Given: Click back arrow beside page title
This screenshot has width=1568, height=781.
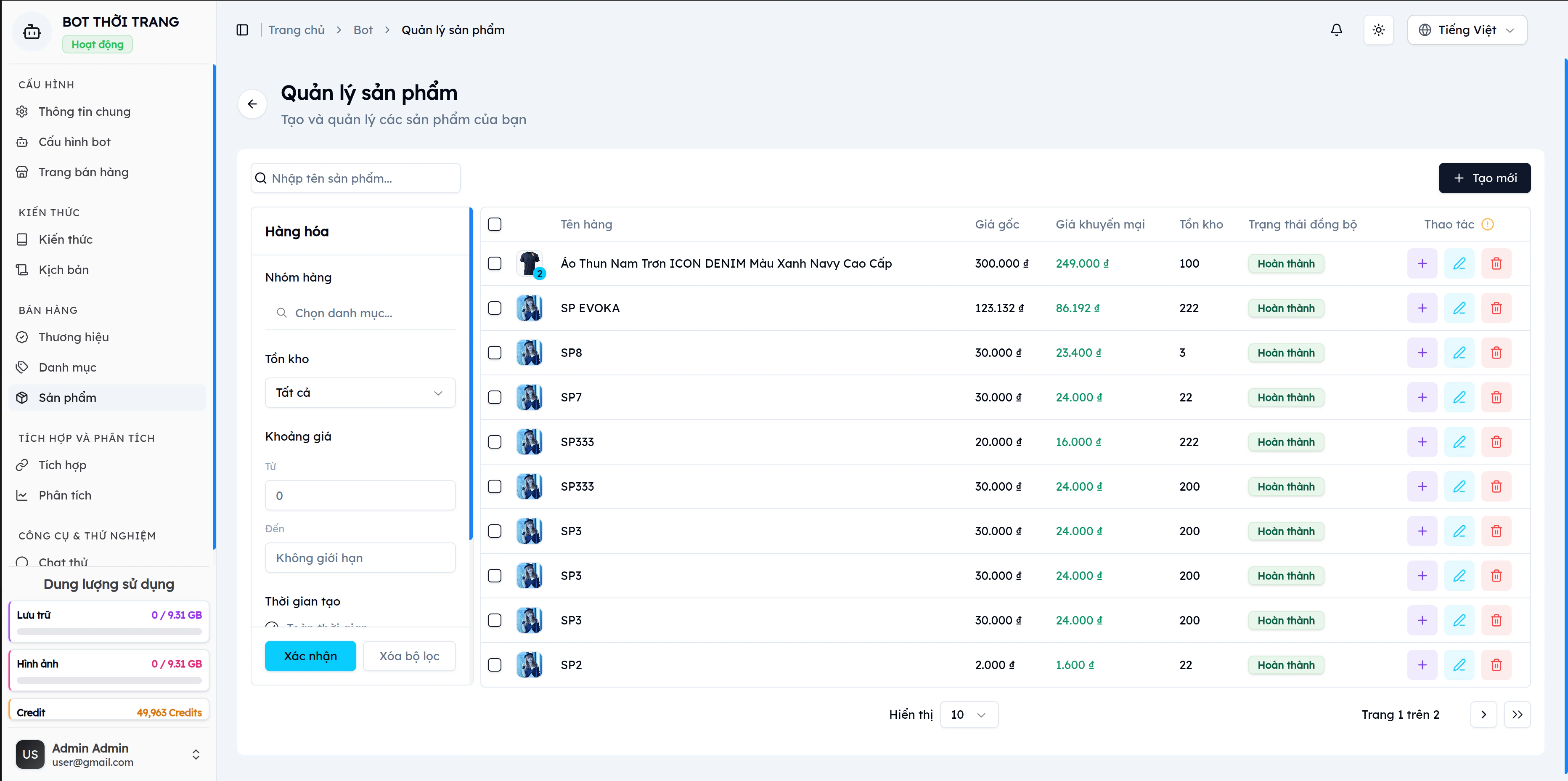Looking at the screenshot, I should 252,104.
